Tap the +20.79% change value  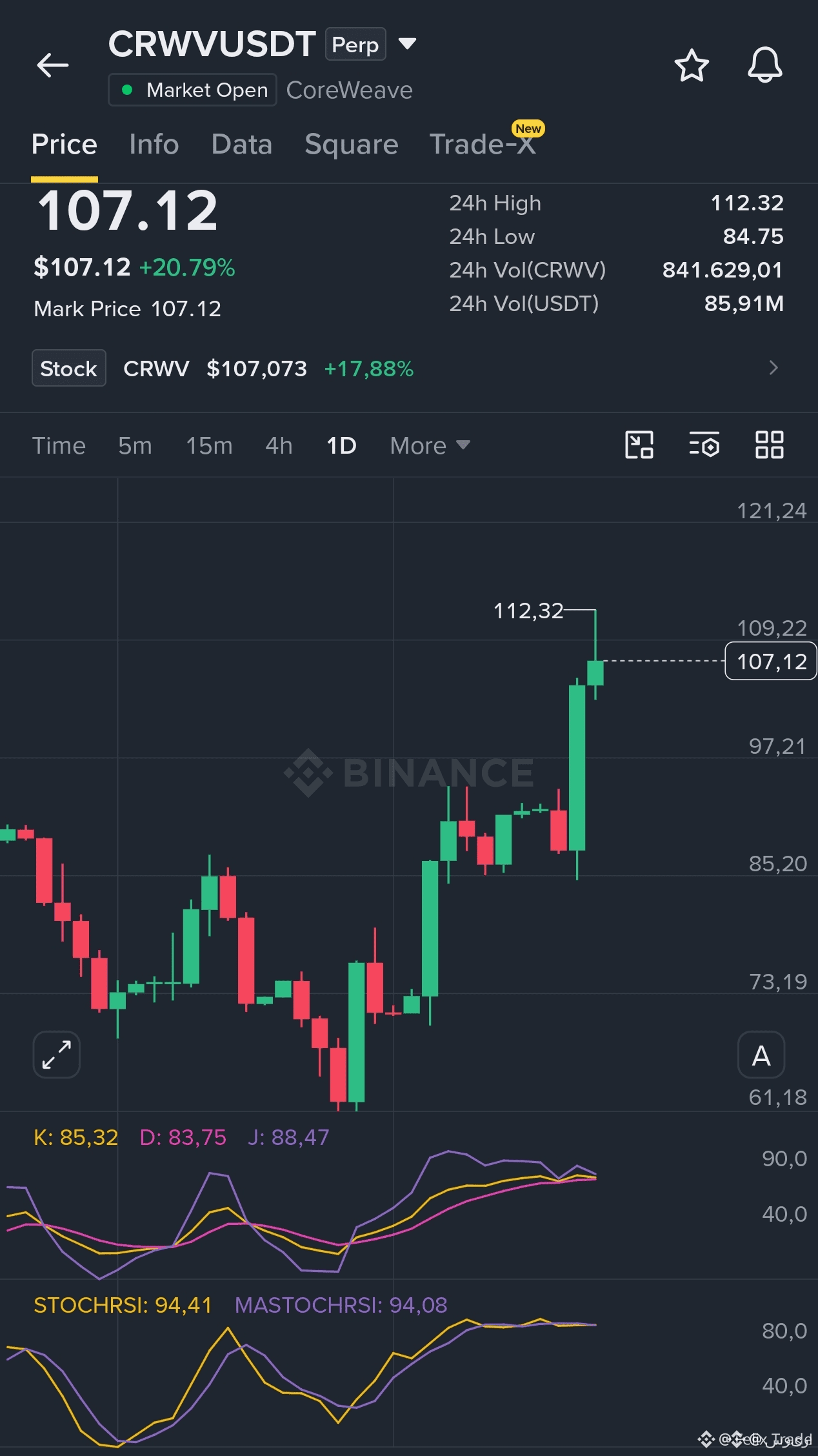(187, 267)
